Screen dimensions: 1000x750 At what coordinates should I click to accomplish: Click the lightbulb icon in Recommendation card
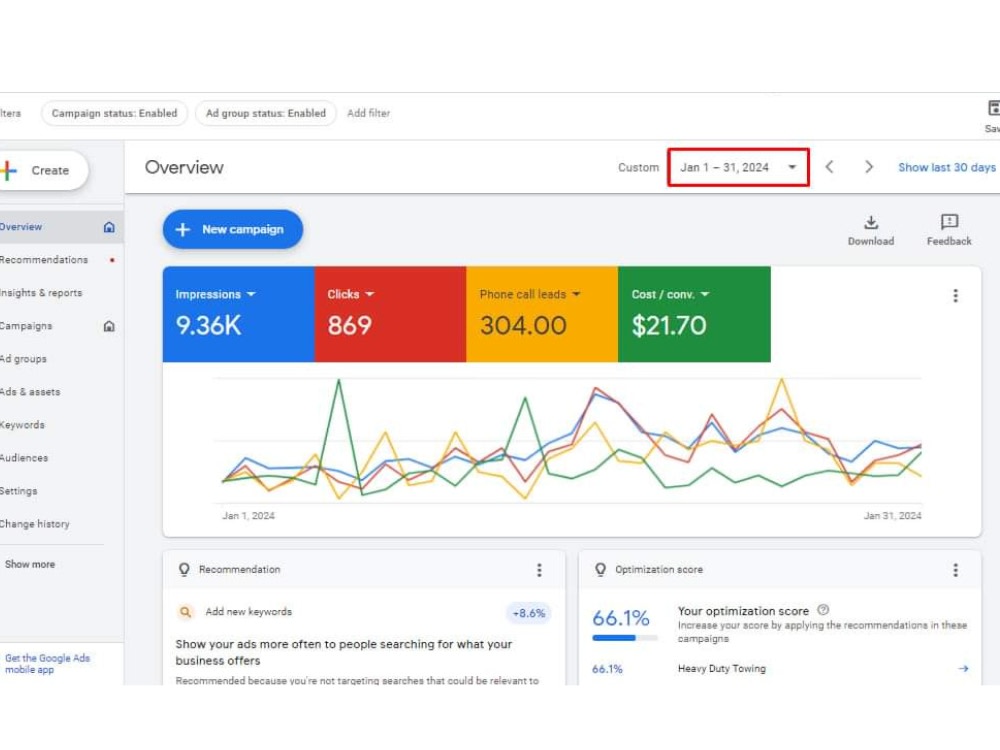pyautogui.click(x=184, y=570)
